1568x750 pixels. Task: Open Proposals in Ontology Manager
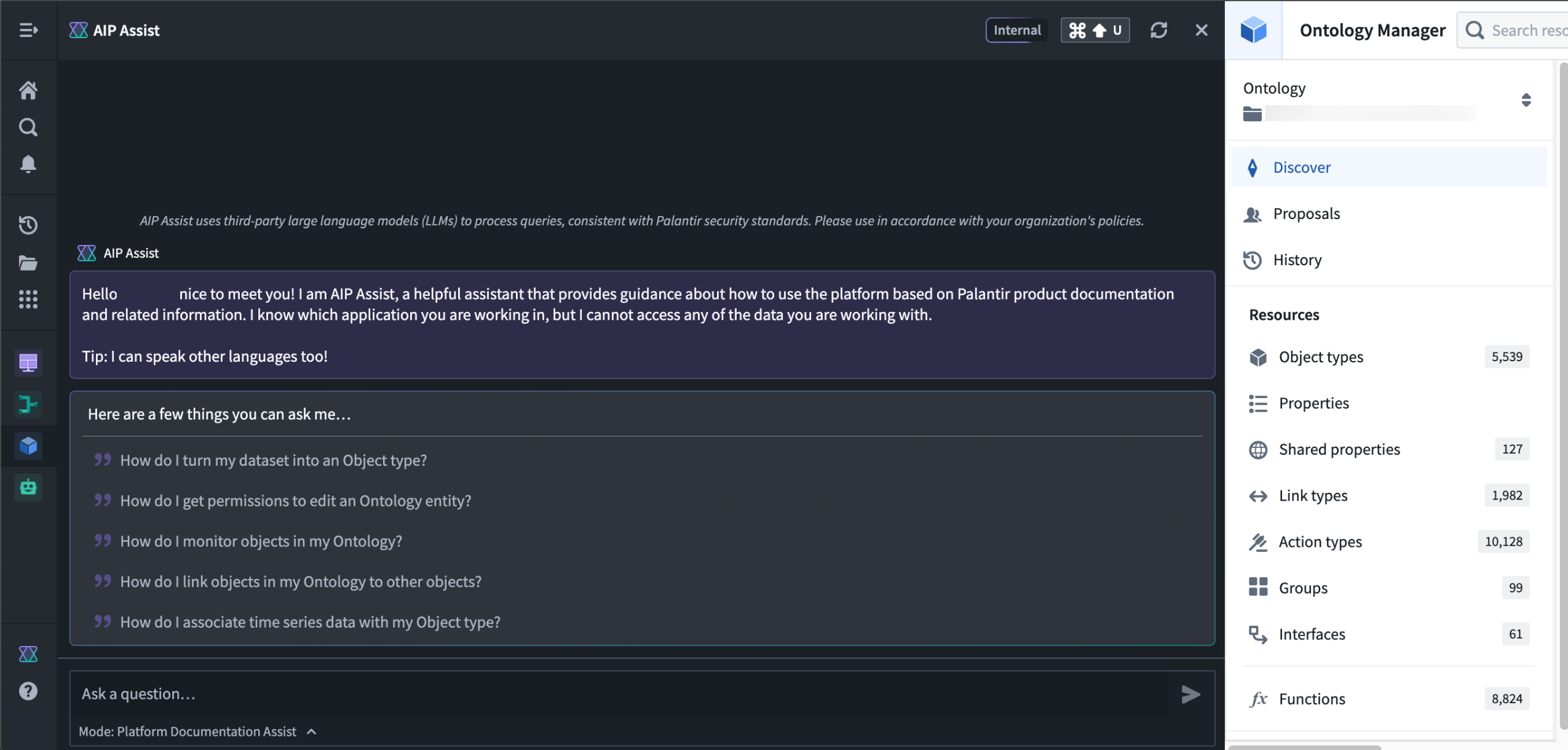(1389, 213)
